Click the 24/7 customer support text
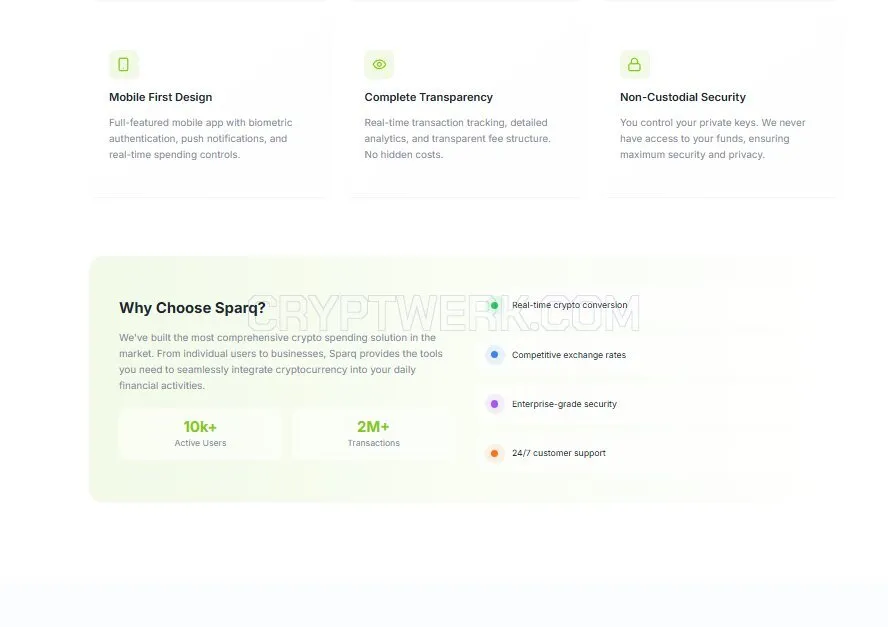The image size is (888, 627). tap(558, 453)
